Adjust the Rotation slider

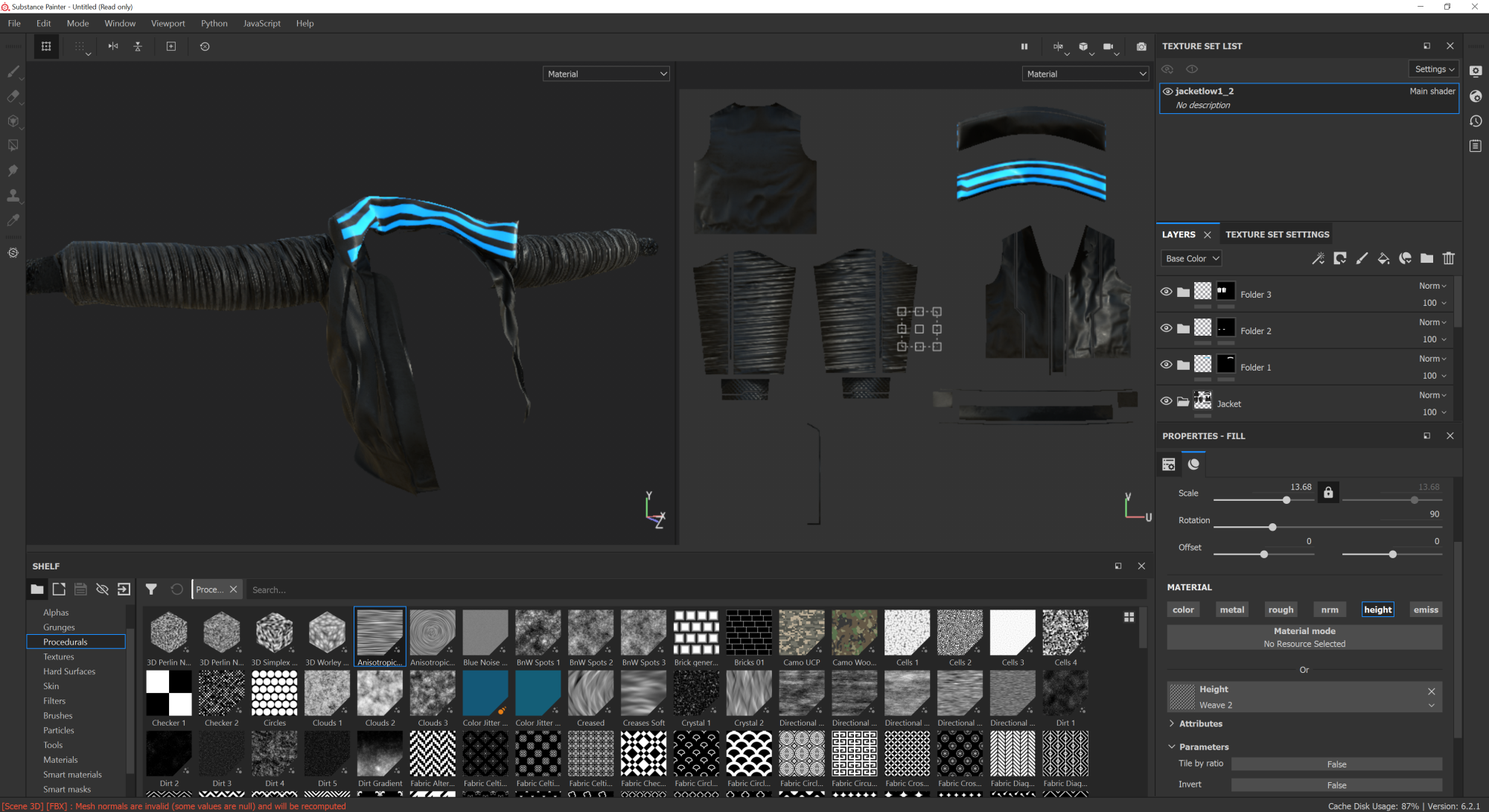pyautogui.click(x=1328, y=527)
